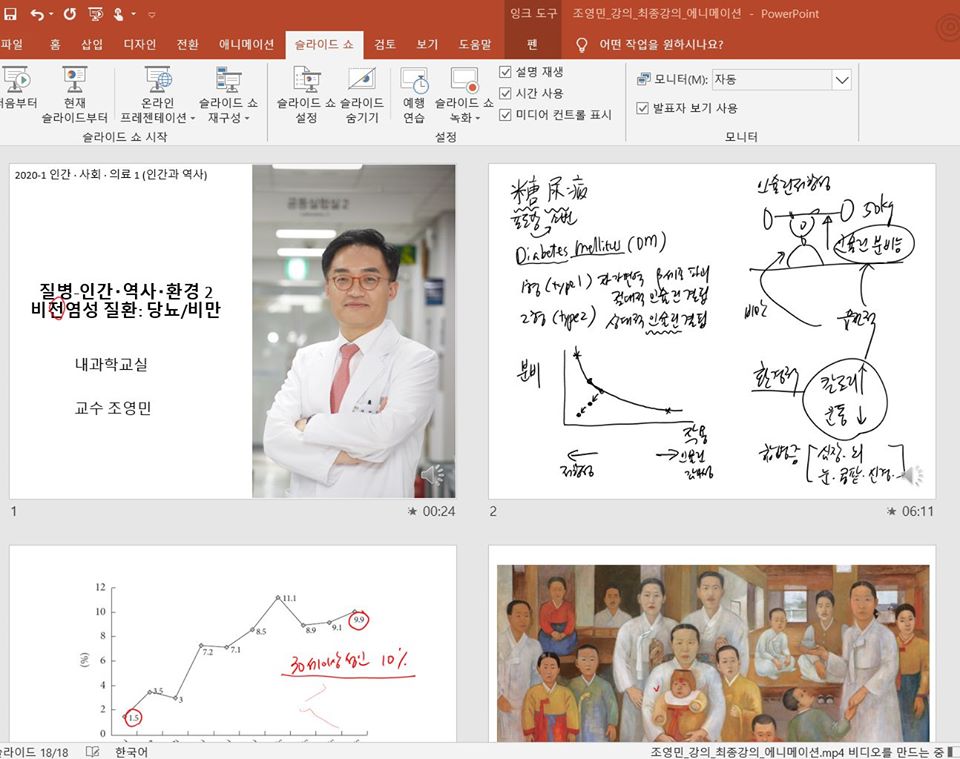Expand the 모니터 dropdown set to 자동
Screen dimensions: 960x759
pos(841,79)
